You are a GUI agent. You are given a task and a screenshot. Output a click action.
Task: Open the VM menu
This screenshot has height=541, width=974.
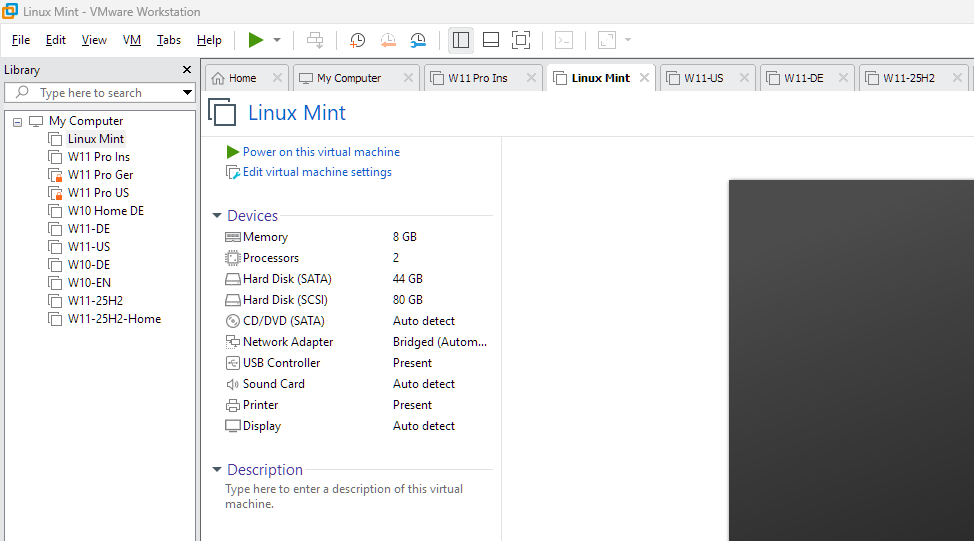(x=132, y=40)
